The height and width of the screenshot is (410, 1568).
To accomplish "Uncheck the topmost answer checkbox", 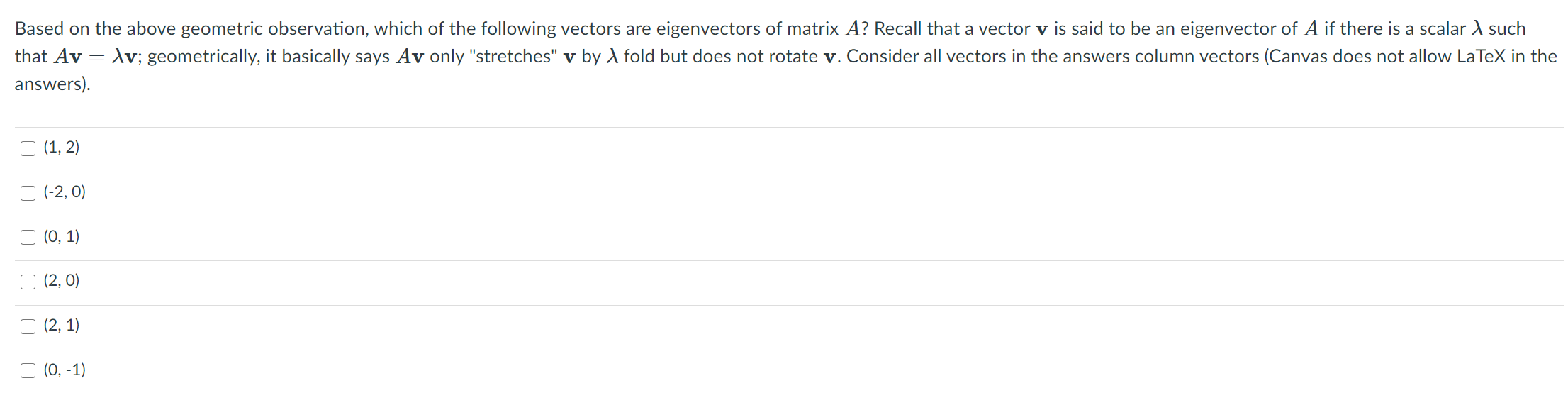I will 27,148.
